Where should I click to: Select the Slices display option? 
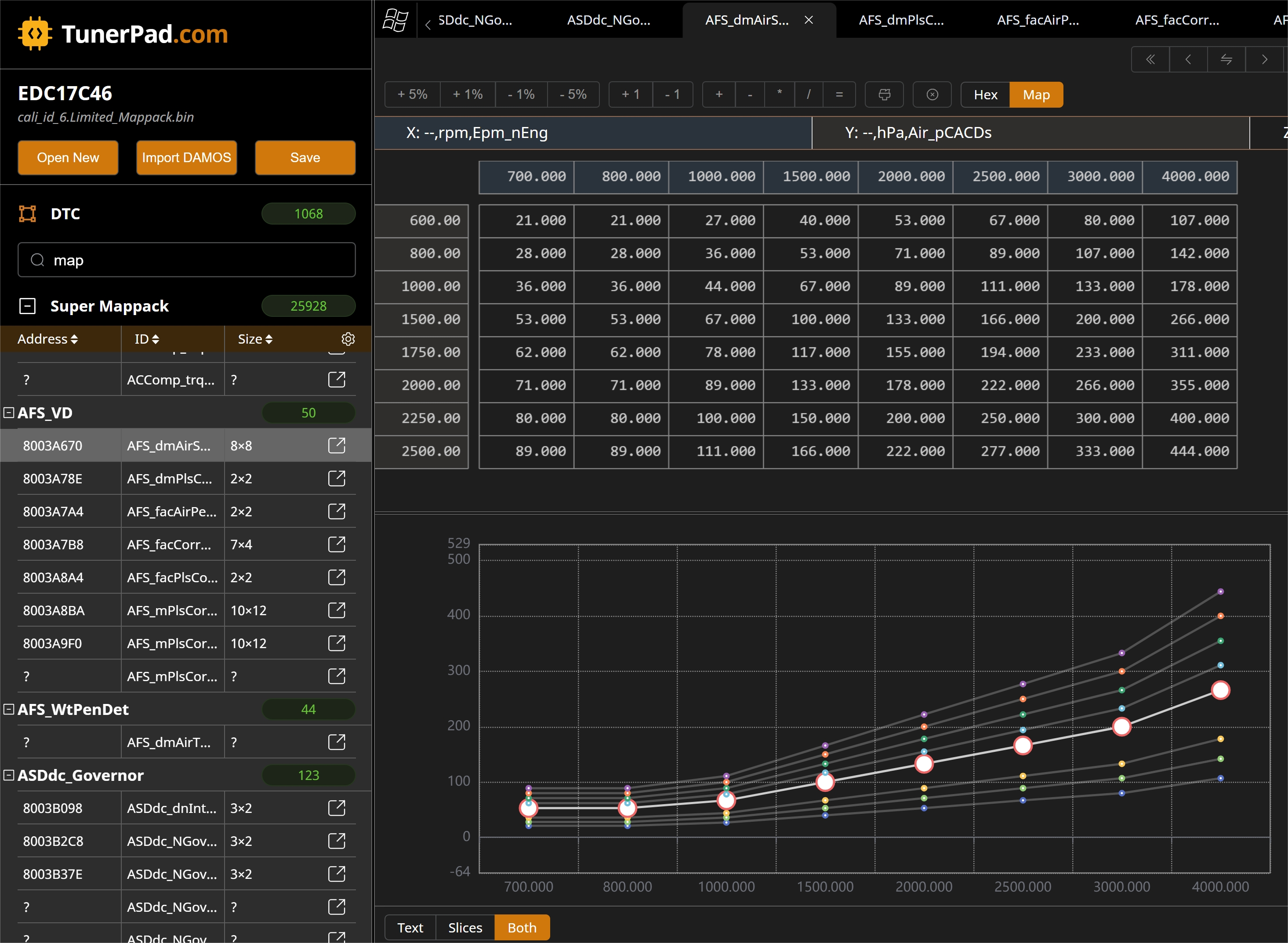pos(465,928)
